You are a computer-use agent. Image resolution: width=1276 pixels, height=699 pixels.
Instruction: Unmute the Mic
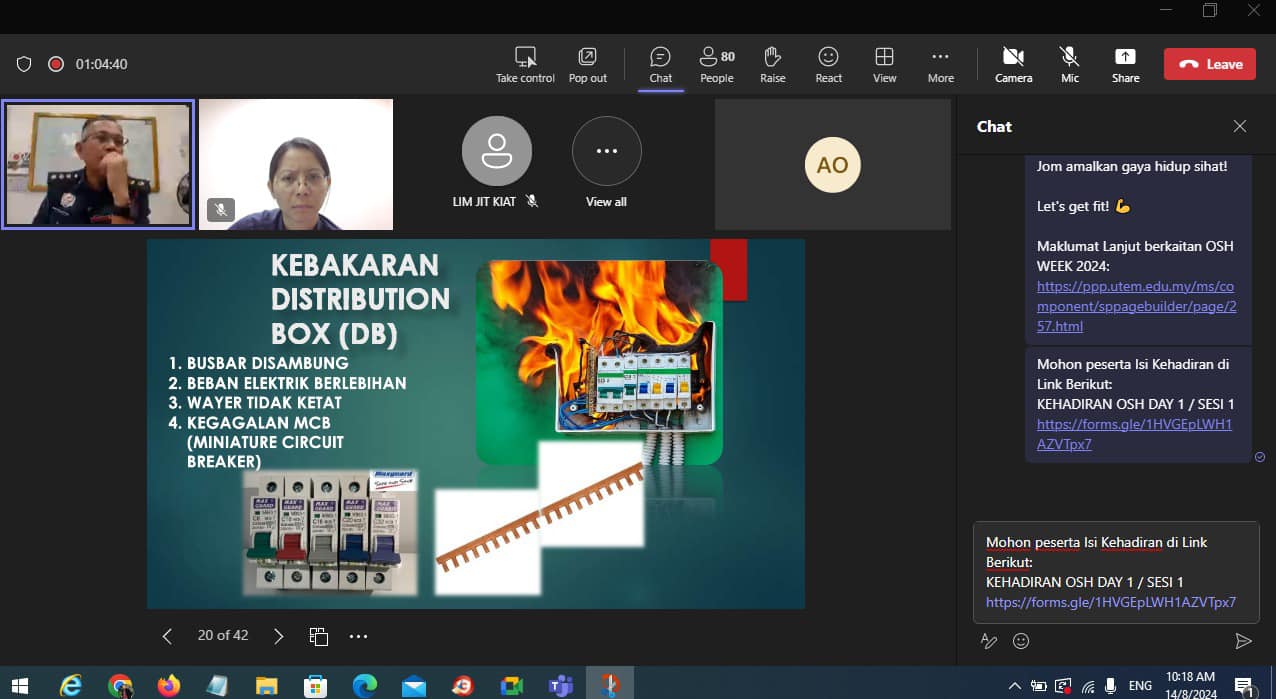[x=1069, y=64]
